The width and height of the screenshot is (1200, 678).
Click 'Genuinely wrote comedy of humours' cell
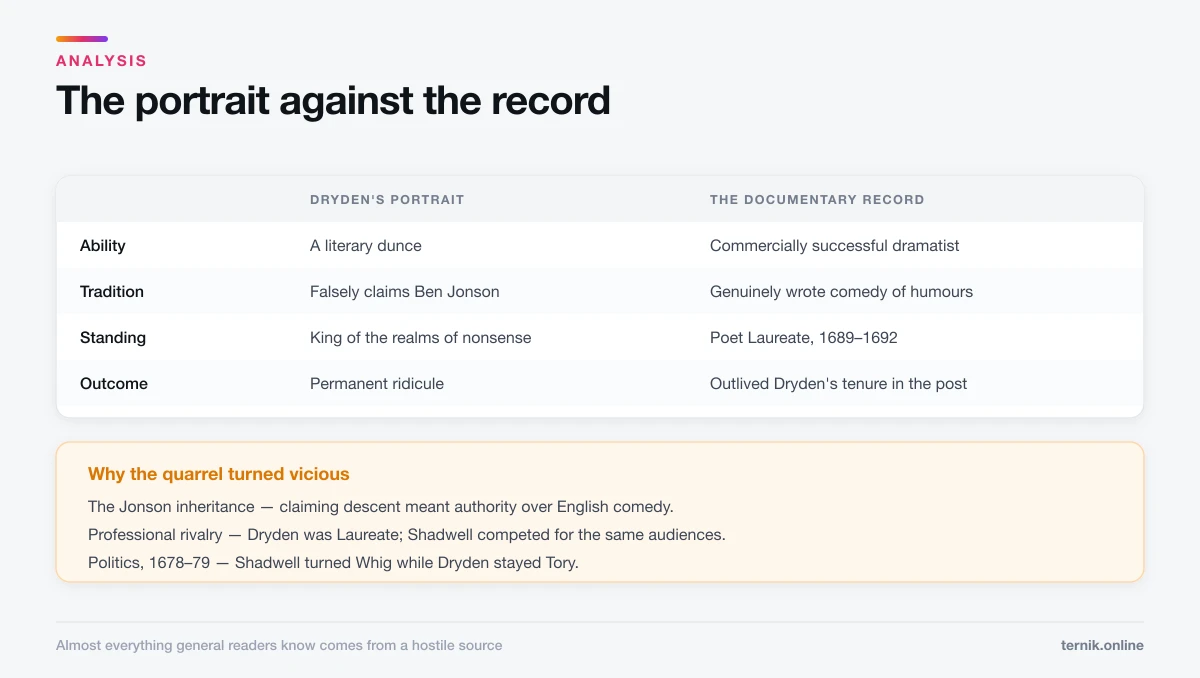click(x=841, y=292)
